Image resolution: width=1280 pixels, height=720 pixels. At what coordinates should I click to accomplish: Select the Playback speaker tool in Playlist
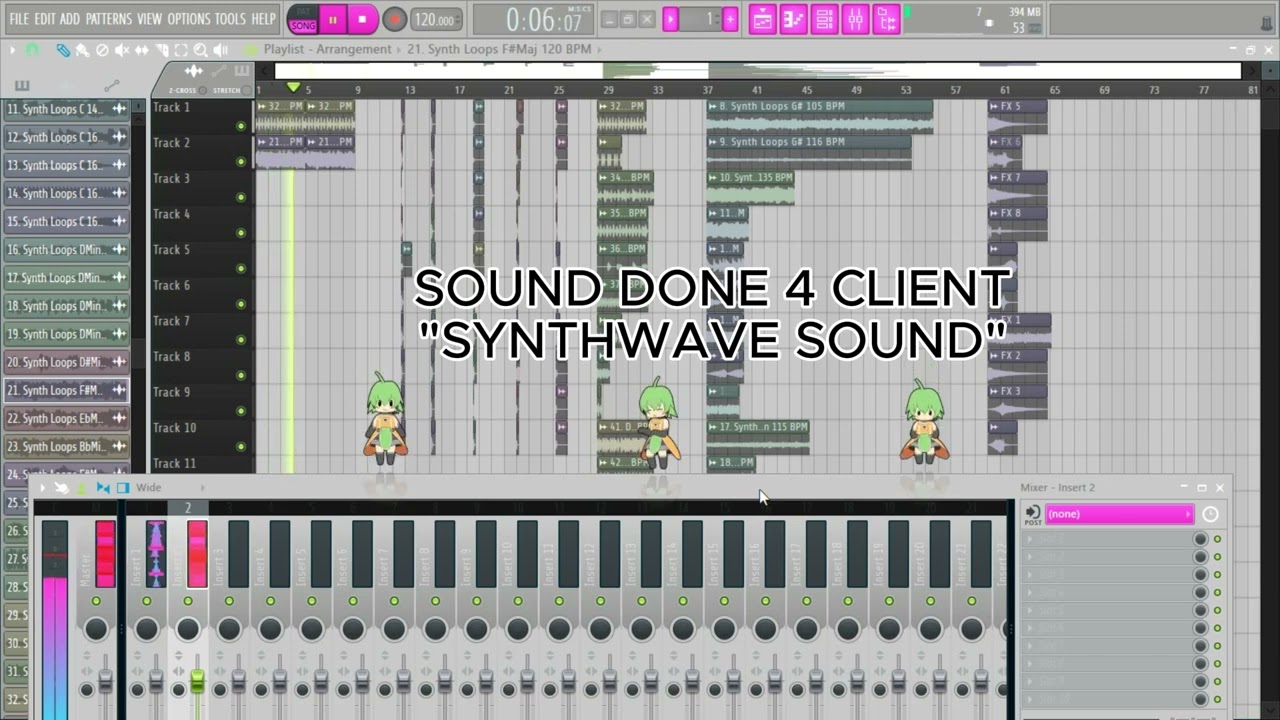click(220, 50)
